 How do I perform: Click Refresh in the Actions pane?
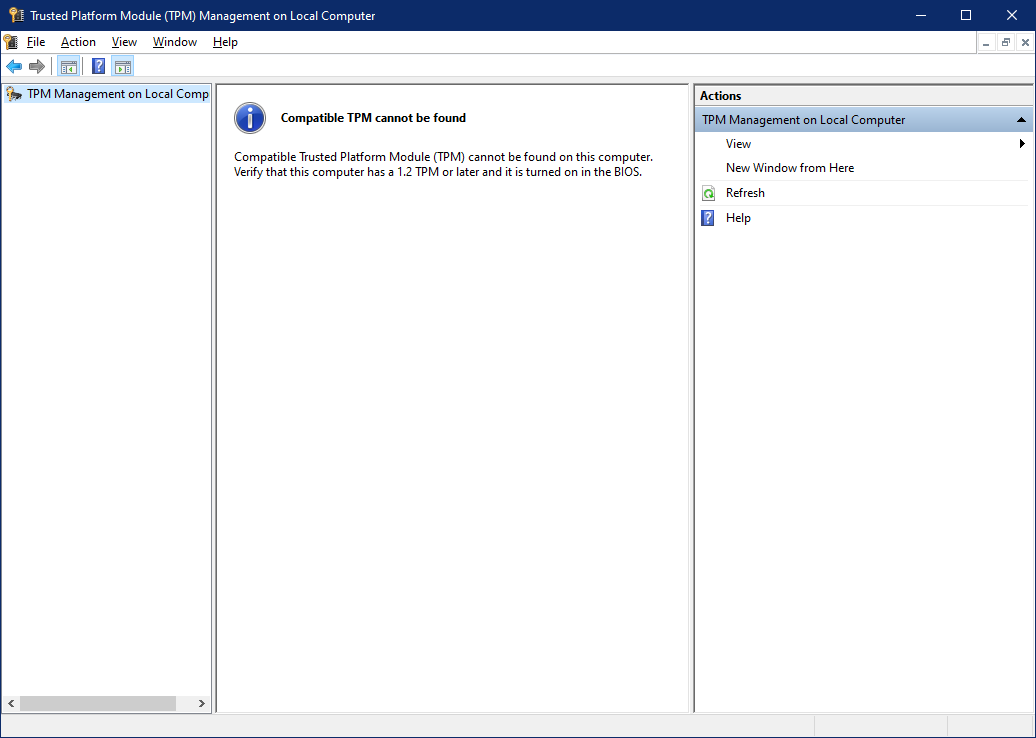(x=745, y=193)
